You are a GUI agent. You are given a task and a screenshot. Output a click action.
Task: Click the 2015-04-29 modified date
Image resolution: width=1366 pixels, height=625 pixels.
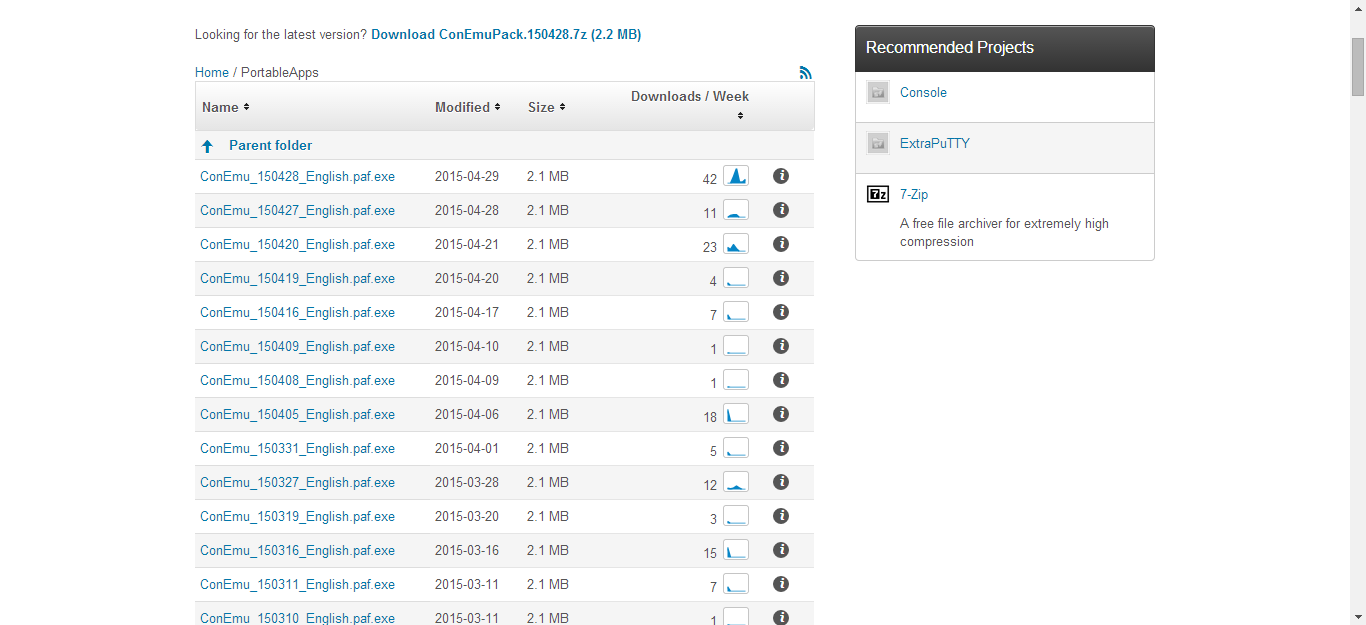click(467, 177)
